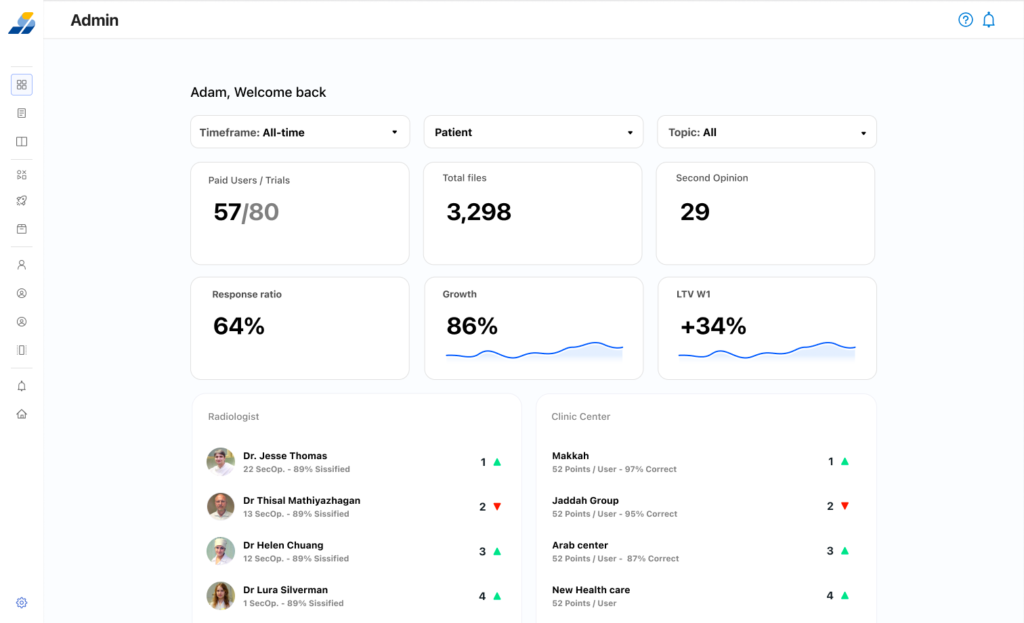Click the rocket icon in sidebar
This screenshot has height=623, width=1024.
click(x=22, y=201)
